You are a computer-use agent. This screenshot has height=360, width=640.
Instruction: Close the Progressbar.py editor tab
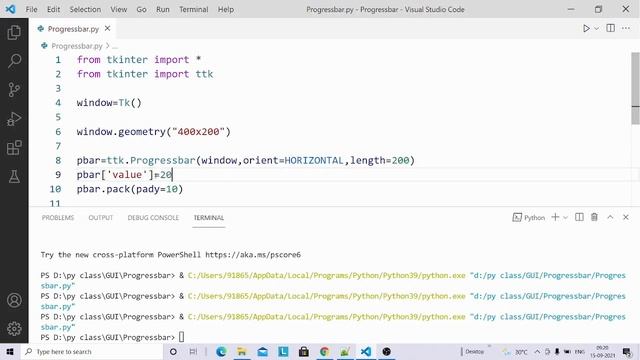(107, 29)
